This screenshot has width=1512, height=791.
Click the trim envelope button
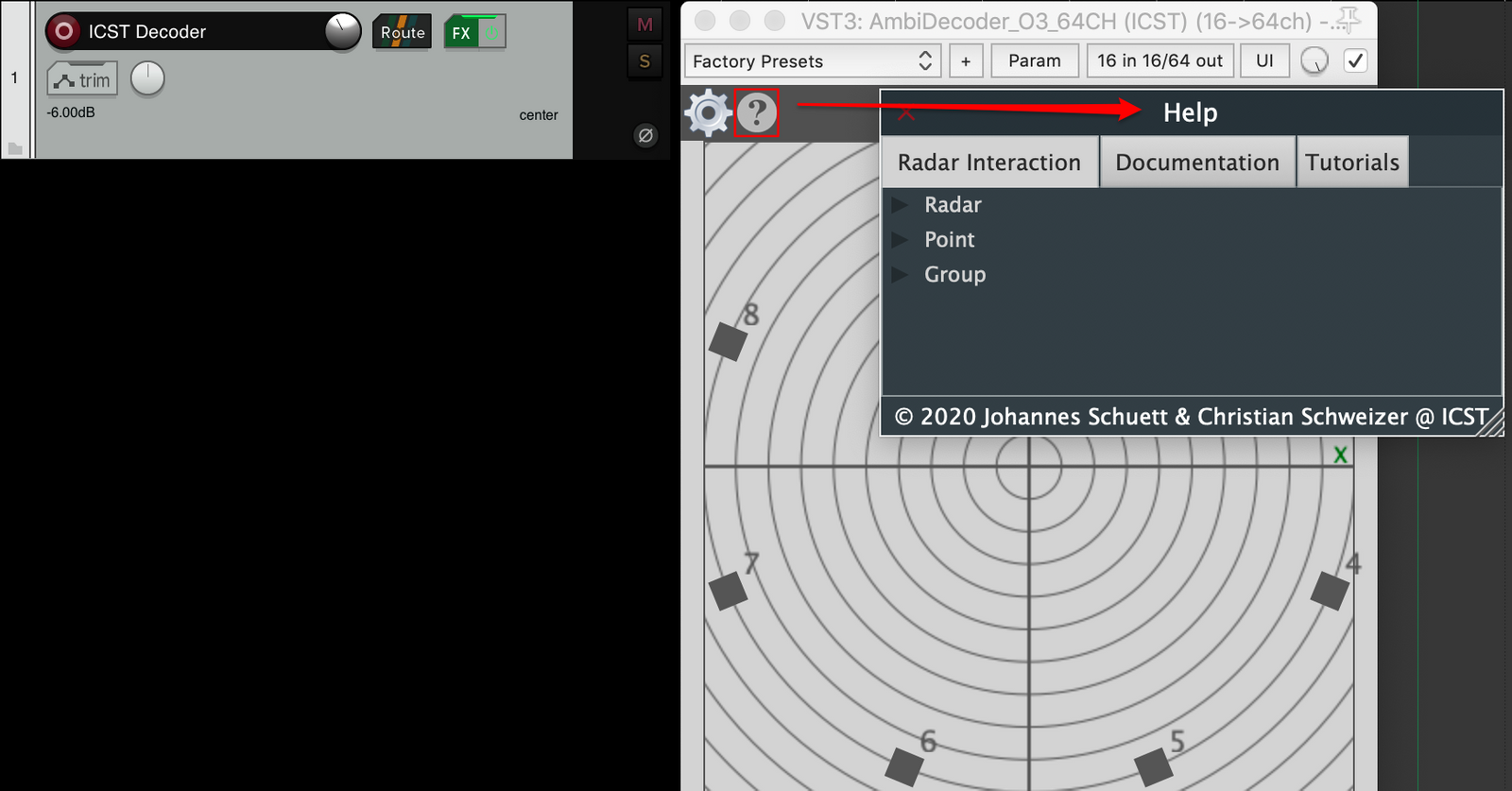click(x=82, y=79)
